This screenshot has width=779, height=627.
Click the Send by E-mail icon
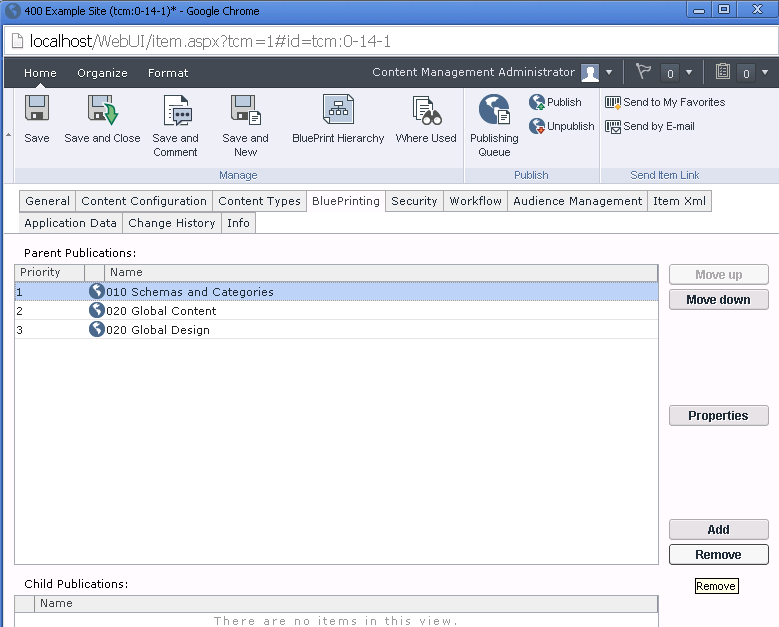tap(613, 127)
